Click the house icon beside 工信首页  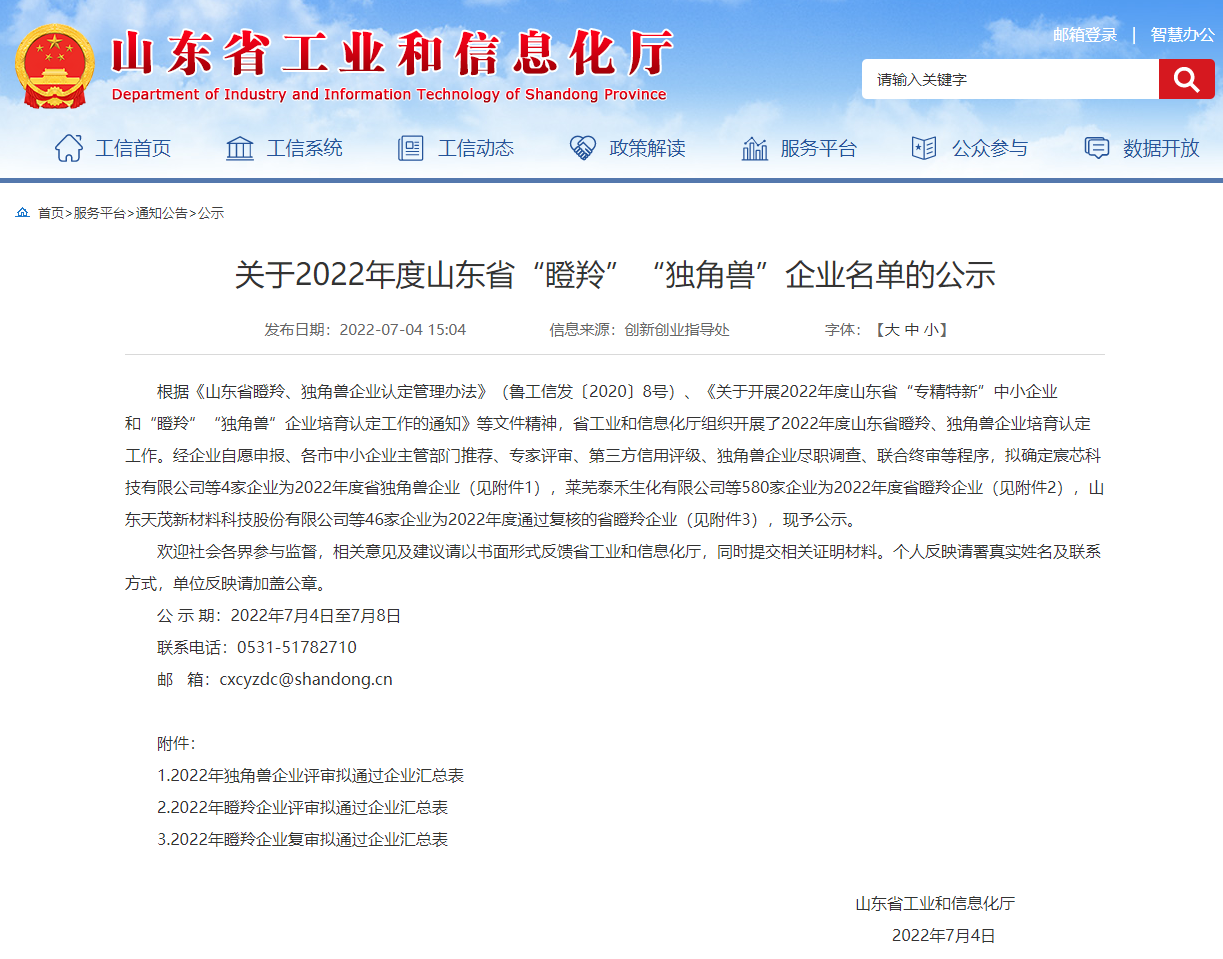click(x=69, y=148)
